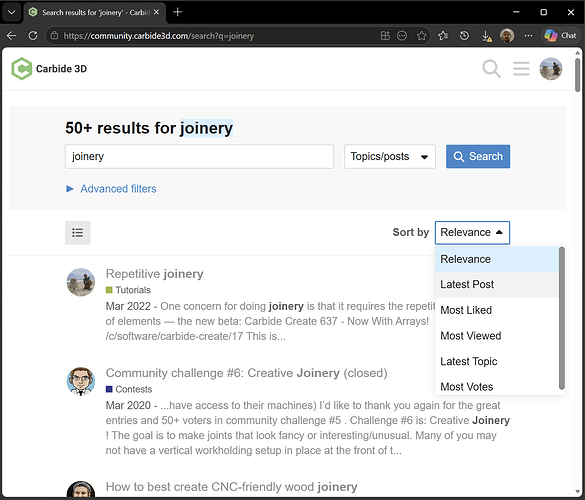This screenshot has height=500, width=585.
Task: Open the forum search magnifier icon
Action: [x=491, y=69]
